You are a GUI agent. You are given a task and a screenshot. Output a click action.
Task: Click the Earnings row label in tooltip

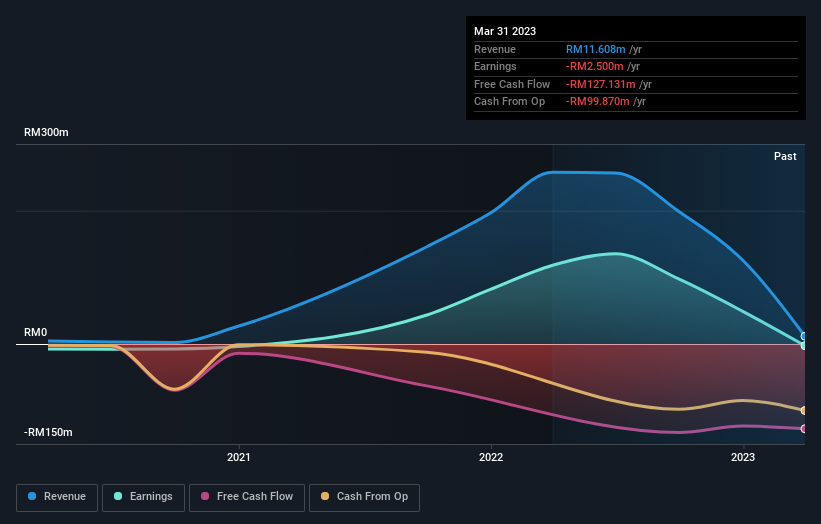[x=495, y=66]
